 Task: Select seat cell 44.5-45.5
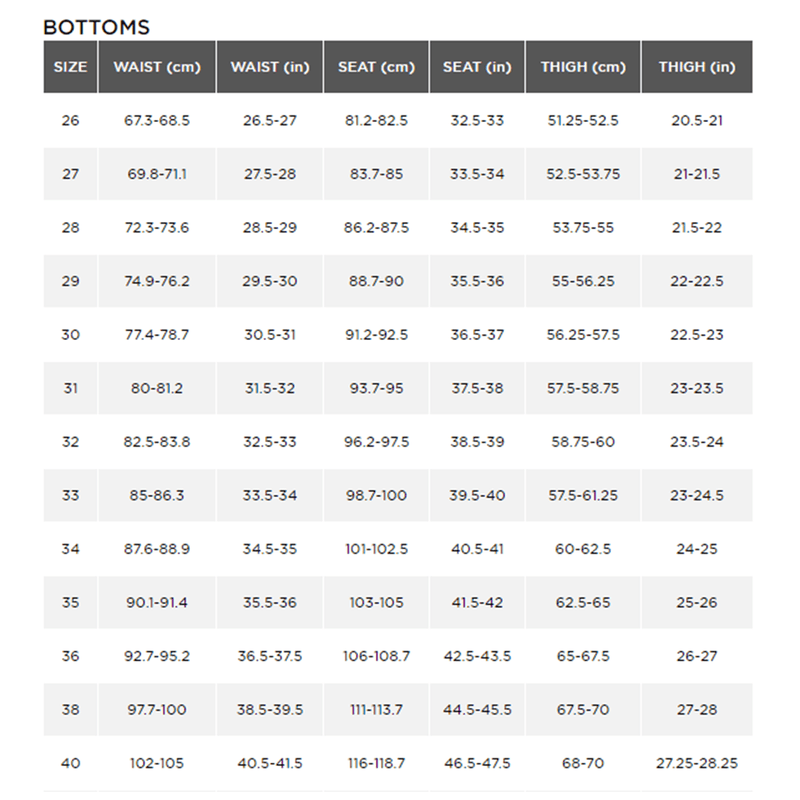tap(477, 709)
